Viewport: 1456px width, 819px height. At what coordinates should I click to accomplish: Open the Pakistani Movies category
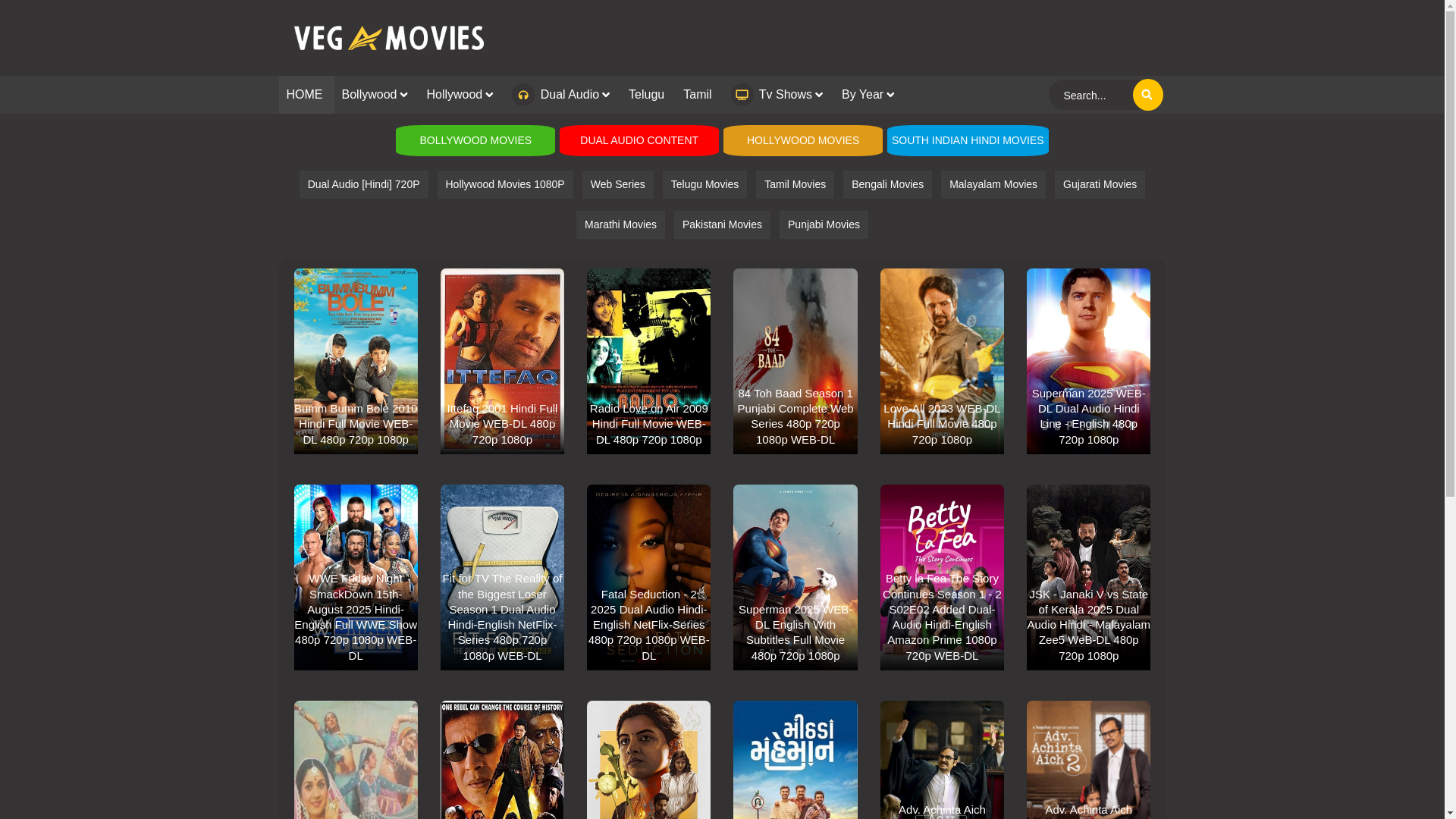[722, 224]
